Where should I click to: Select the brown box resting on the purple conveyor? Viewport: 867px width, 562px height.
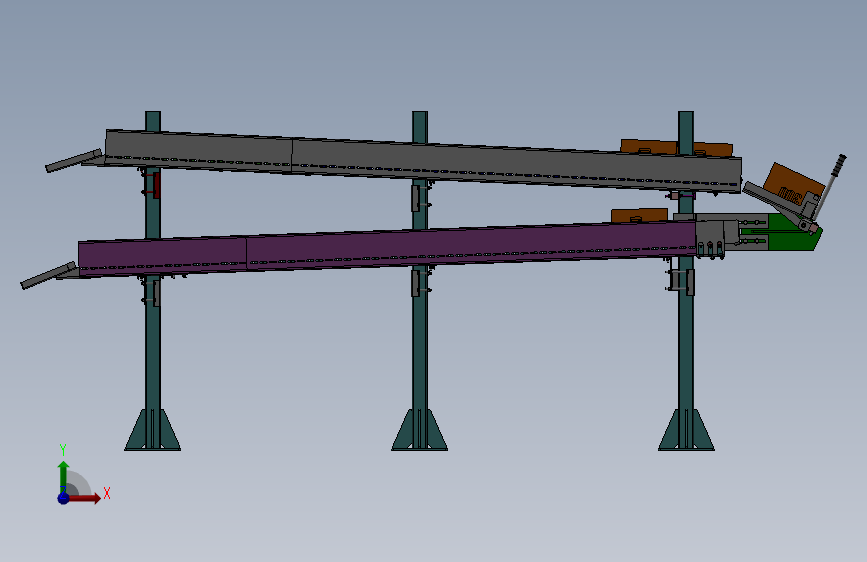point(639,215)
